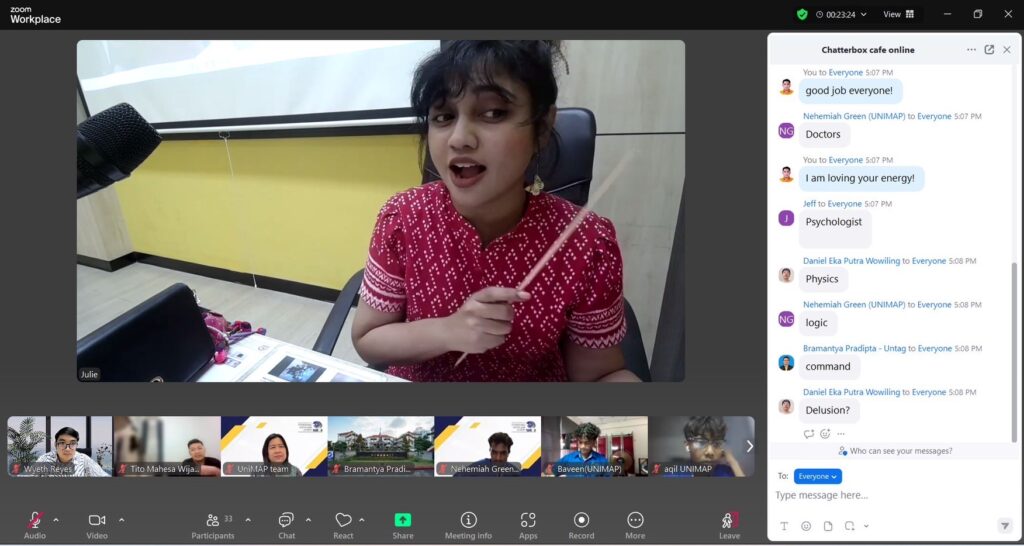This screenshot has width=1024, height=546.
Task: Click the 'good job everyone!' message
Action: coord(849,91)
